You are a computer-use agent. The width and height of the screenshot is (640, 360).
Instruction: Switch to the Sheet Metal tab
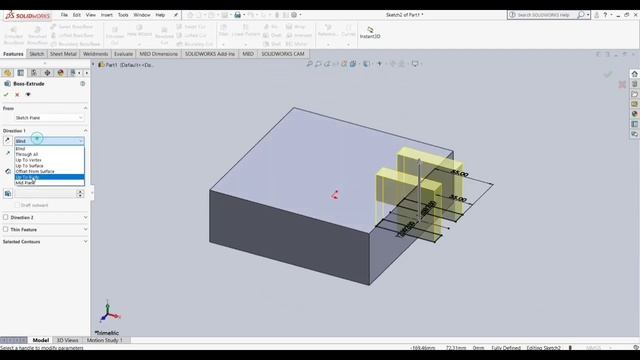pyautogui.click(x=63, y=54)
